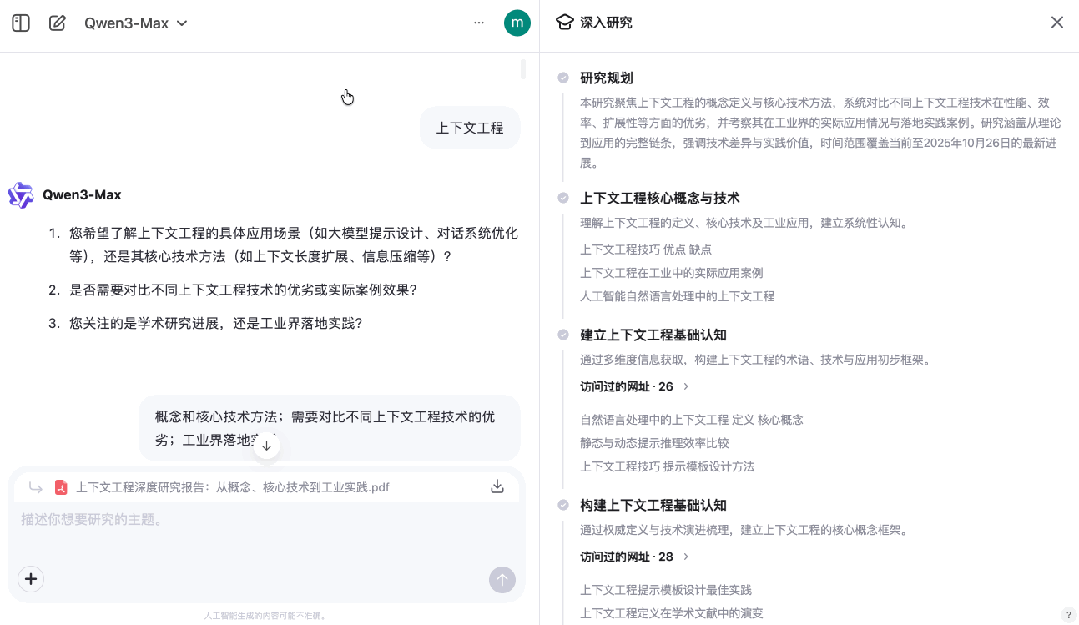Click the scroll-to-bottom arrow button

pos(266,446)
